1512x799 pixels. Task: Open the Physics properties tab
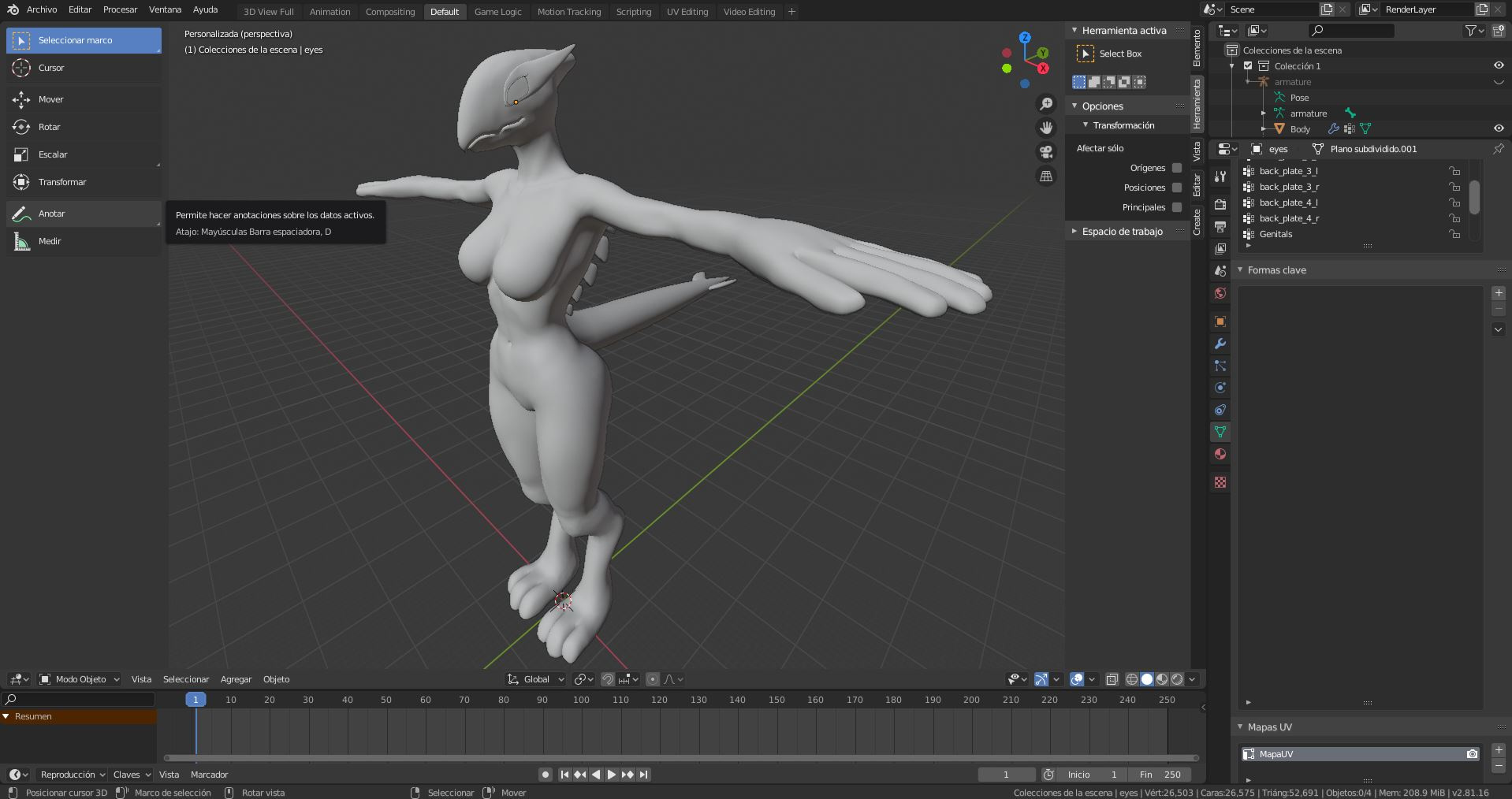point(1220,388)
